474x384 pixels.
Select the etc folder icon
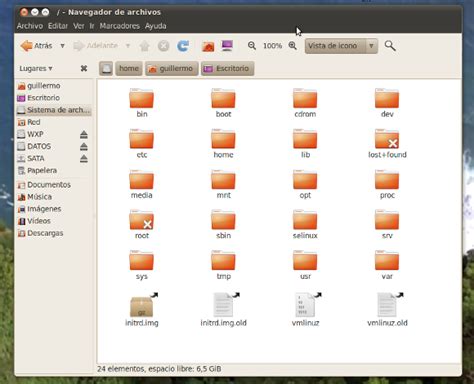click(141, 139)
